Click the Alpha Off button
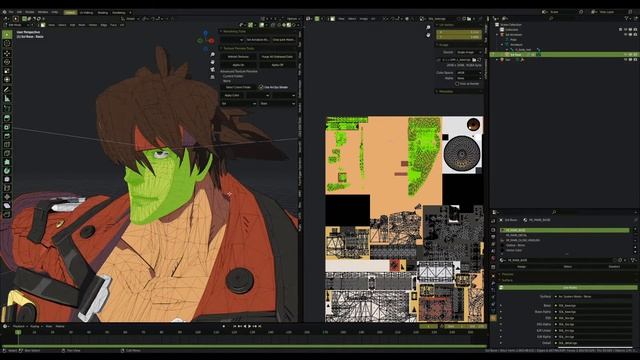Viewport: 640px width, 360px height. click(x=277, y=65)
